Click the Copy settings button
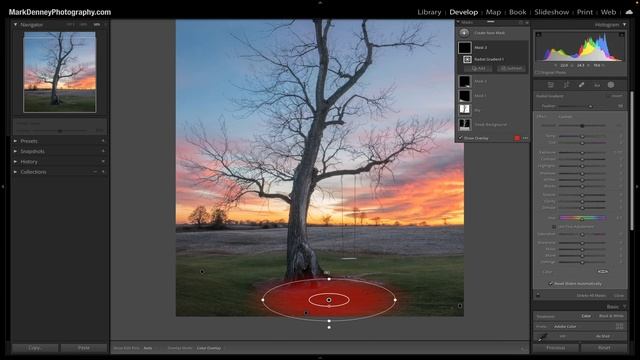Image resolution: width=640 pixels, height=360 pixels. click(x=35, y=348)
